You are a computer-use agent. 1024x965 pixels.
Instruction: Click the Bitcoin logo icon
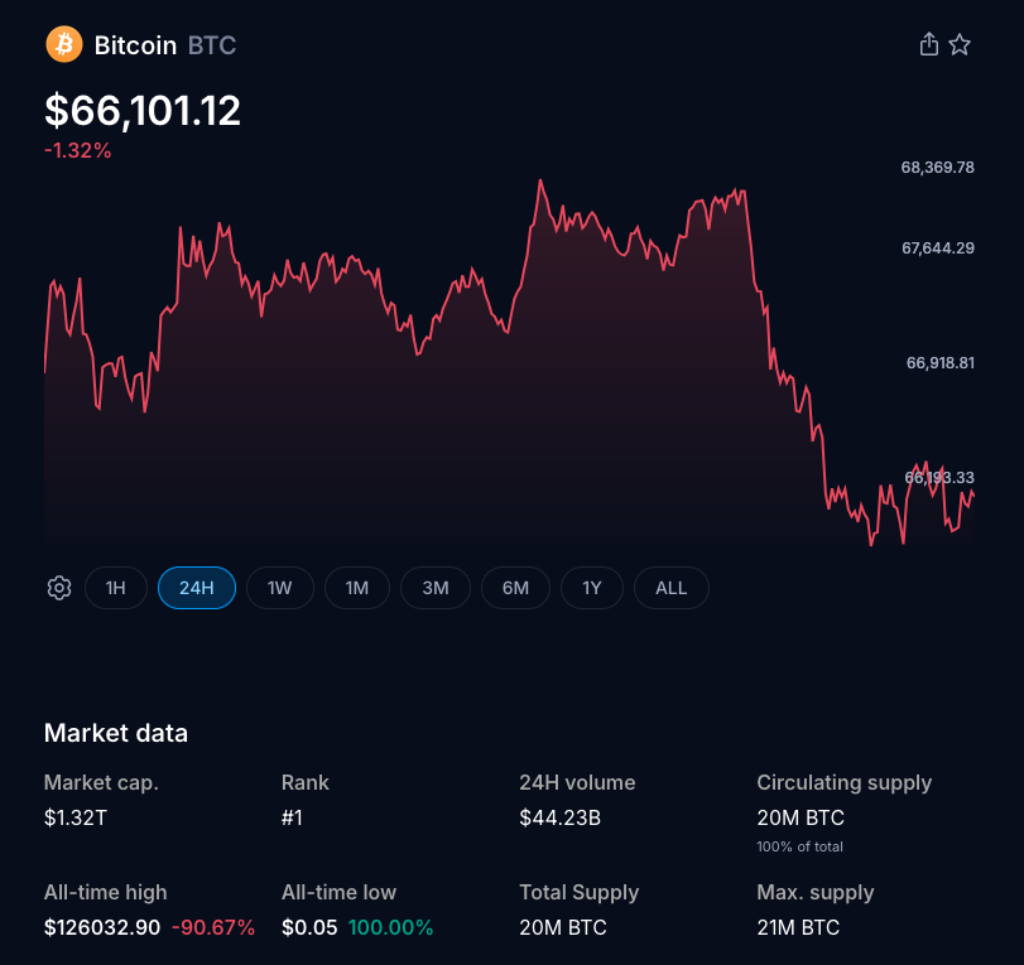pyautogui.click(x=64, y=44)
